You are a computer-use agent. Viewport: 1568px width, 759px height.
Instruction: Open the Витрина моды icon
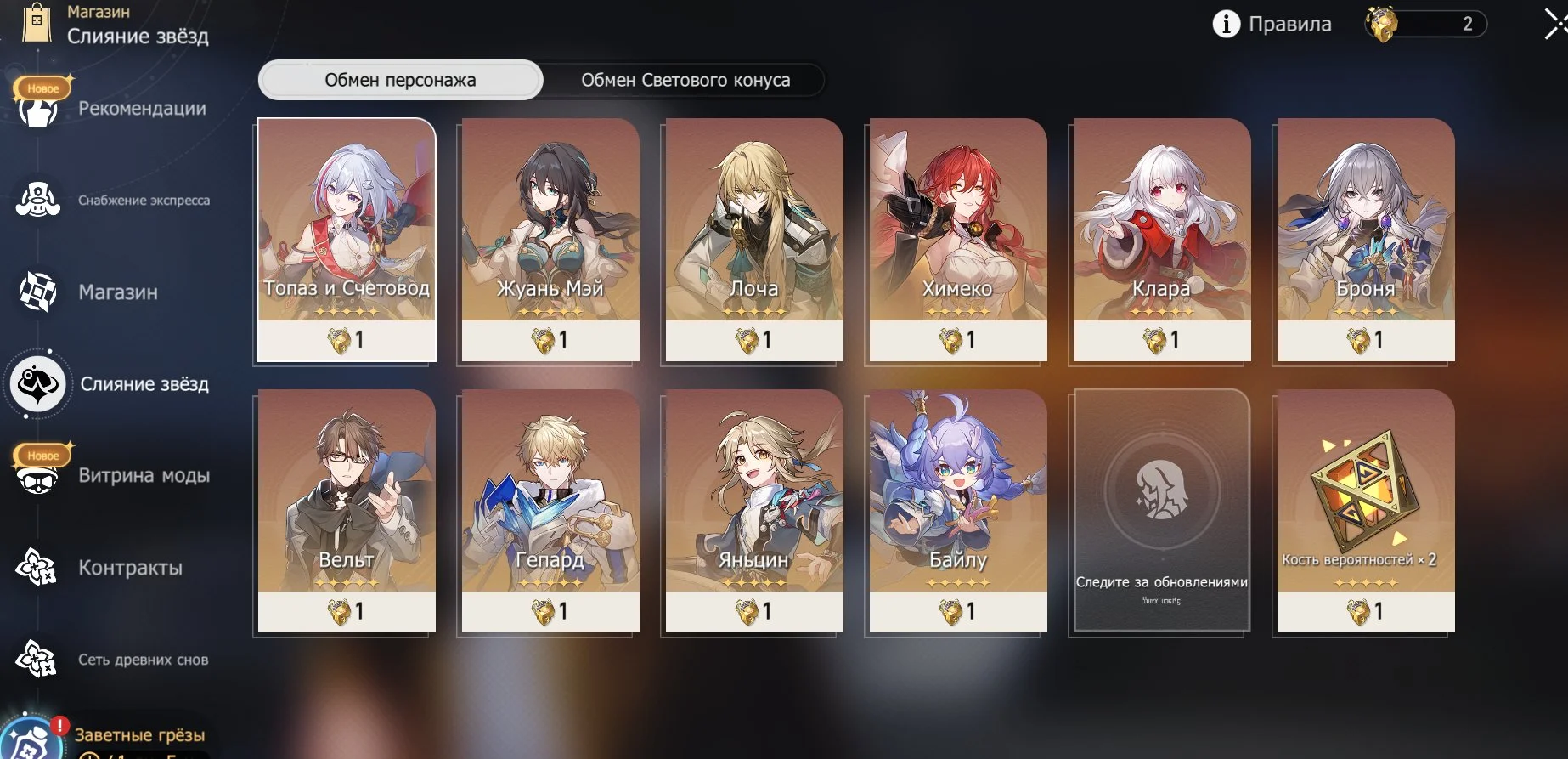pyautogui.click(x=38, y=478)
